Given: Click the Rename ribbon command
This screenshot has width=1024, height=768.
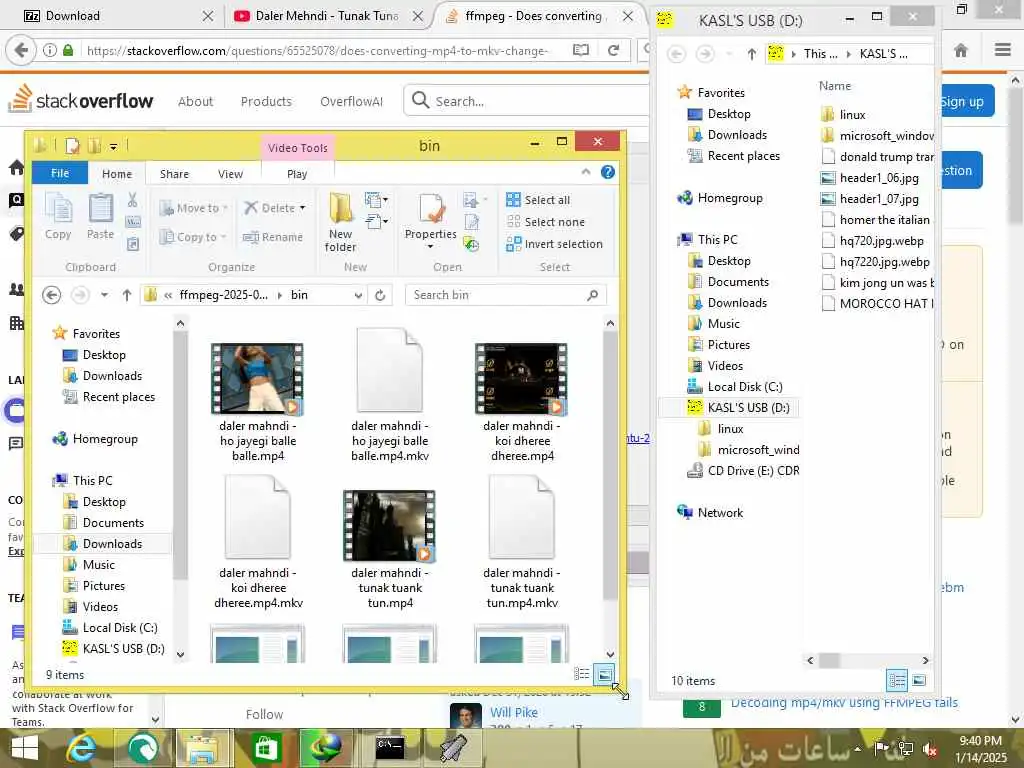Looking at the screenshot, I should pos(272,237).
